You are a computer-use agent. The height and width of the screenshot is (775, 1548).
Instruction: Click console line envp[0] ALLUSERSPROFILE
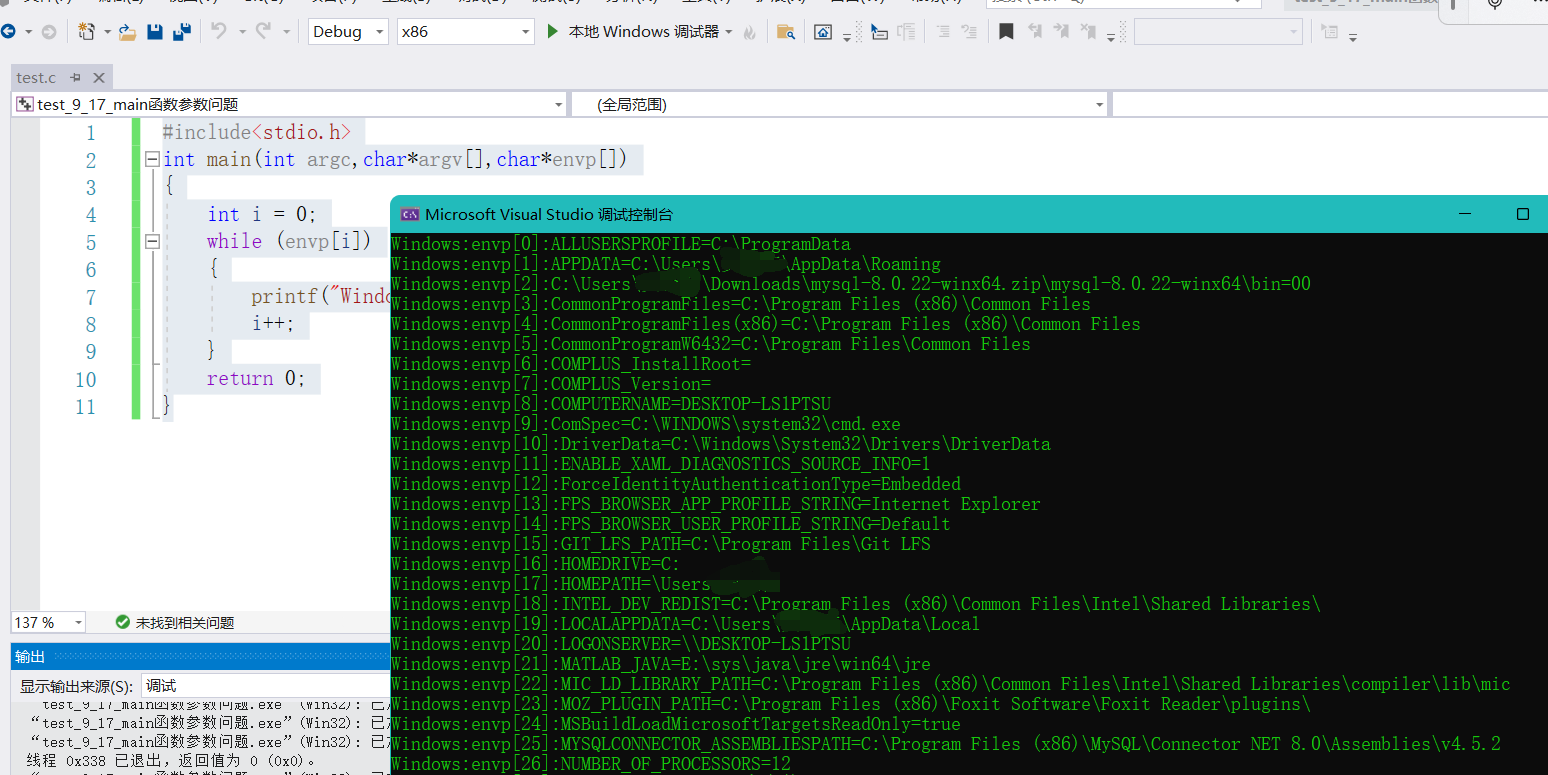(621, 244)
